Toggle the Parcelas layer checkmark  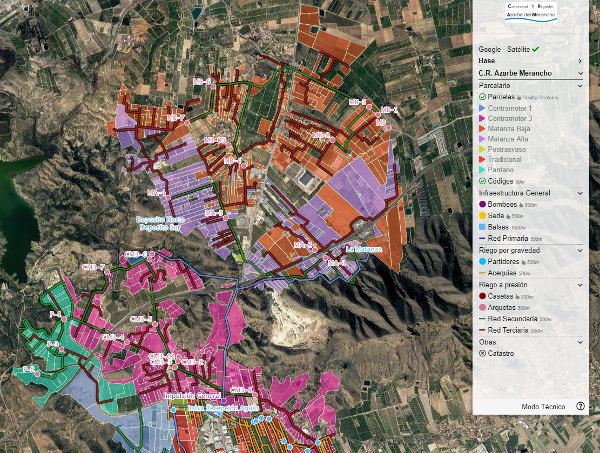click(483, 97)
